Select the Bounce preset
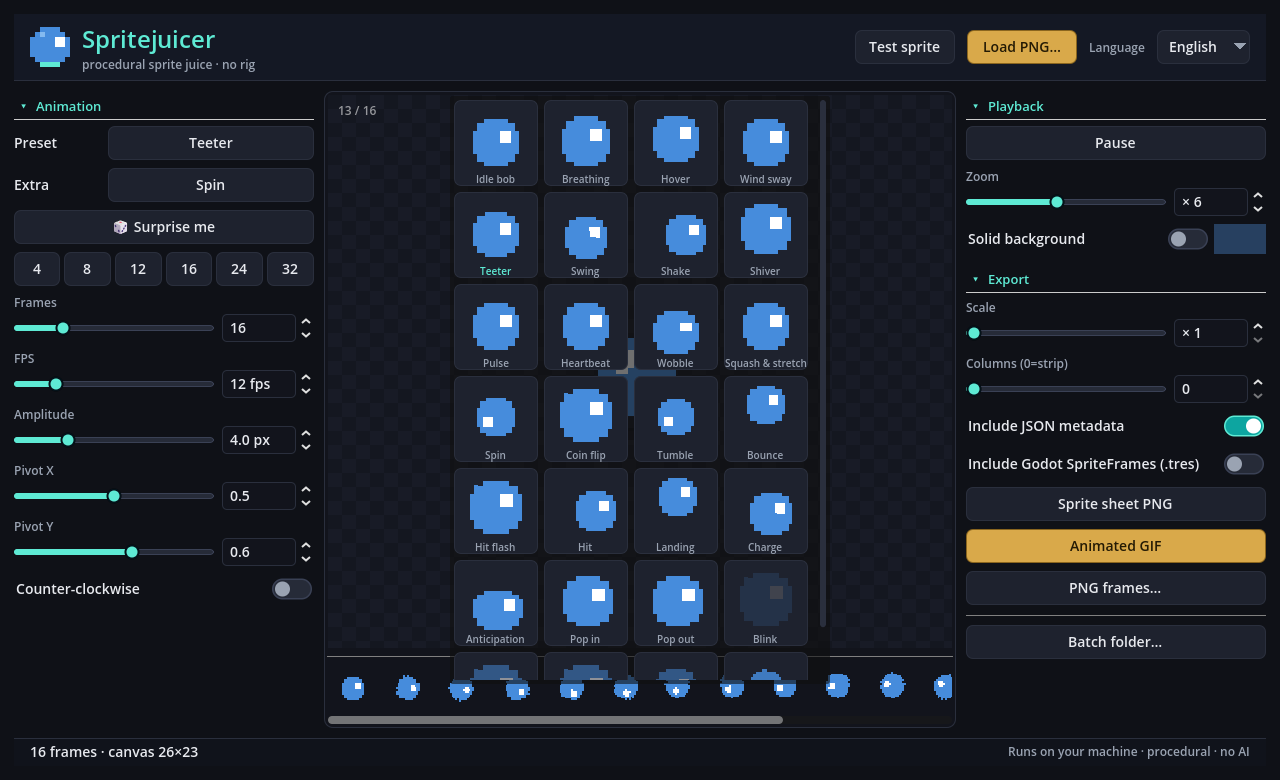The width and height of the screenshot is (1280, 780). pos(765,419)
